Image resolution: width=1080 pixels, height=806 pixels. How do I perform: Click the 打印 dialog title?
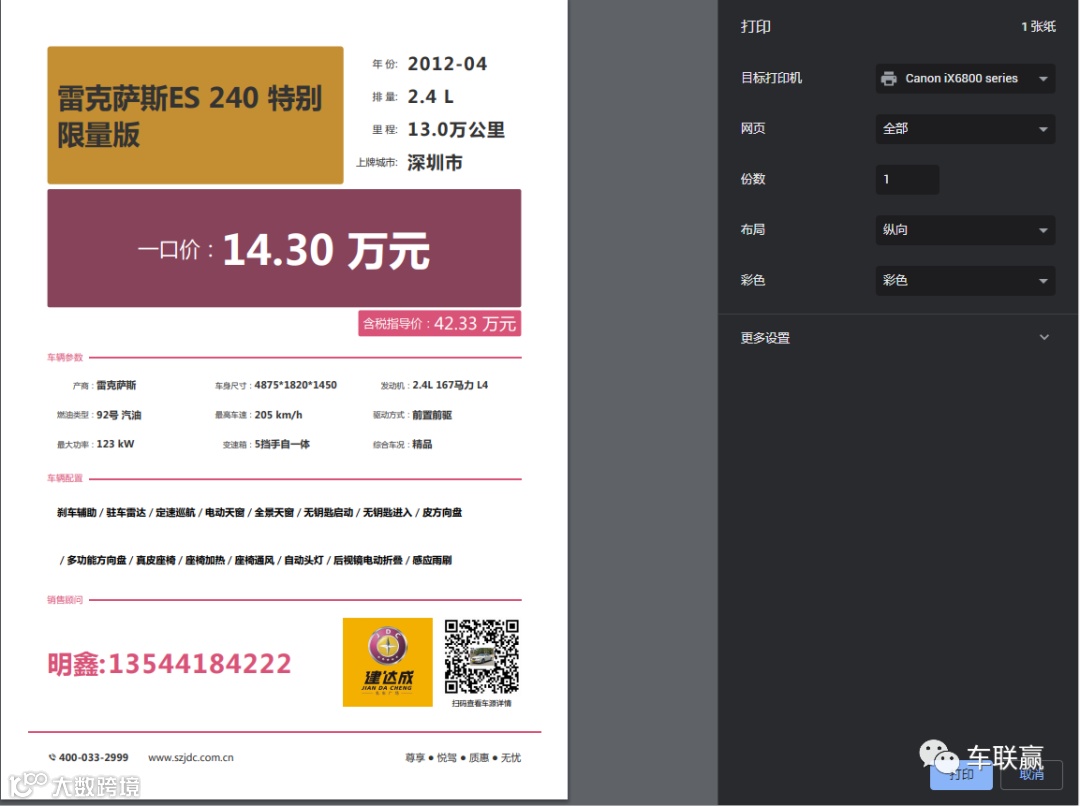click(x=756, y=26)
